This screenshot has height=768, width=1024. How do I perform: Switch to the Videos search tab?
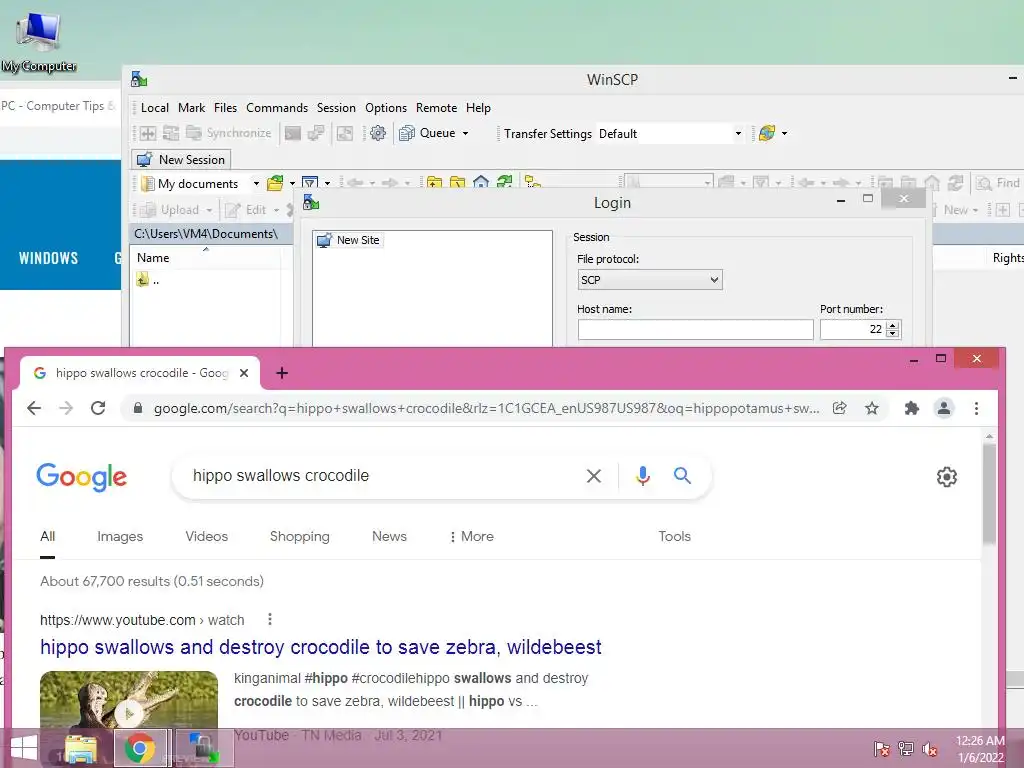click(x=206, y=536)
